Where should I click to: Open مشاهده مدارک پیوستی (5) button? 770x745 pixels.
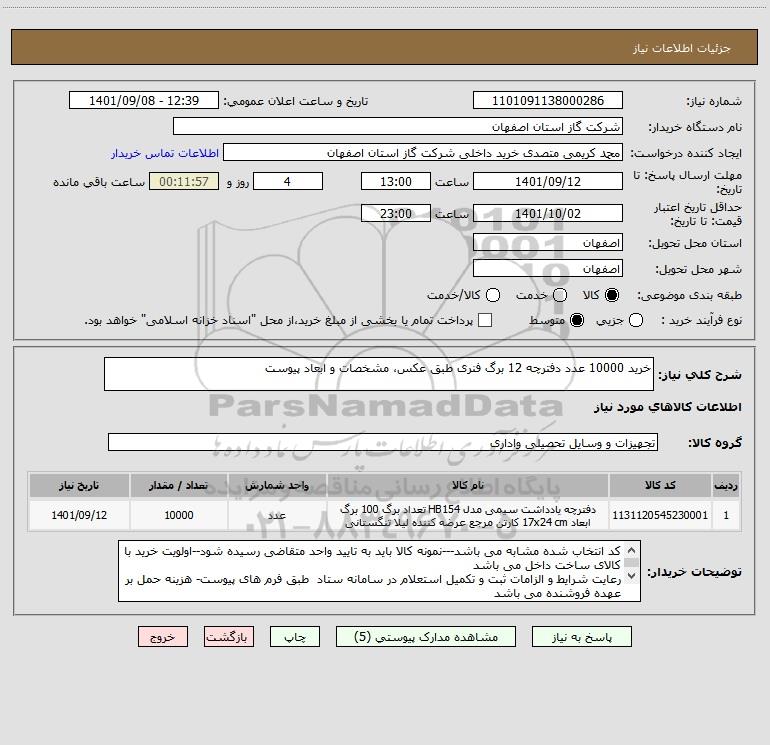point(426,636)
